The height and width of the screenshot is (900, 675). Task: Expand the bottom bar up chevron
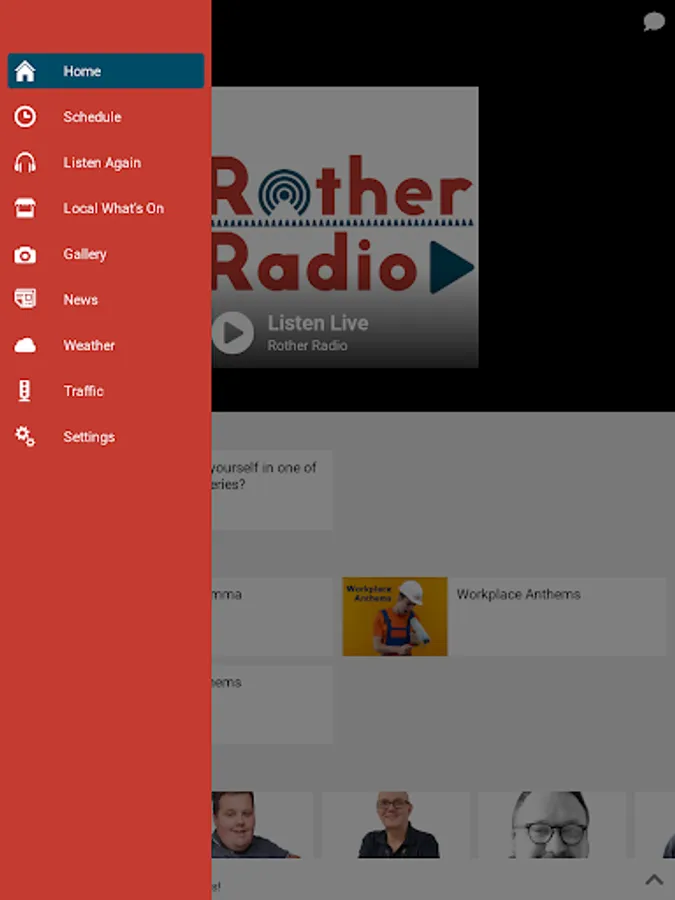(x=654, y=880)
